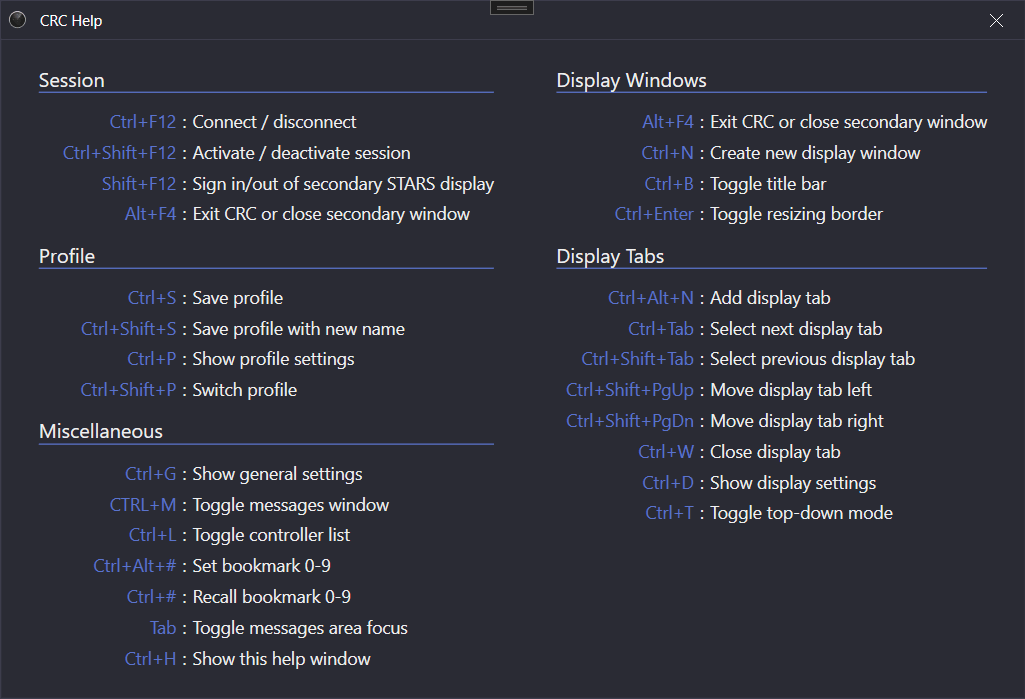Click the Ctrl+Enter shortcut label

pos(655,214)
